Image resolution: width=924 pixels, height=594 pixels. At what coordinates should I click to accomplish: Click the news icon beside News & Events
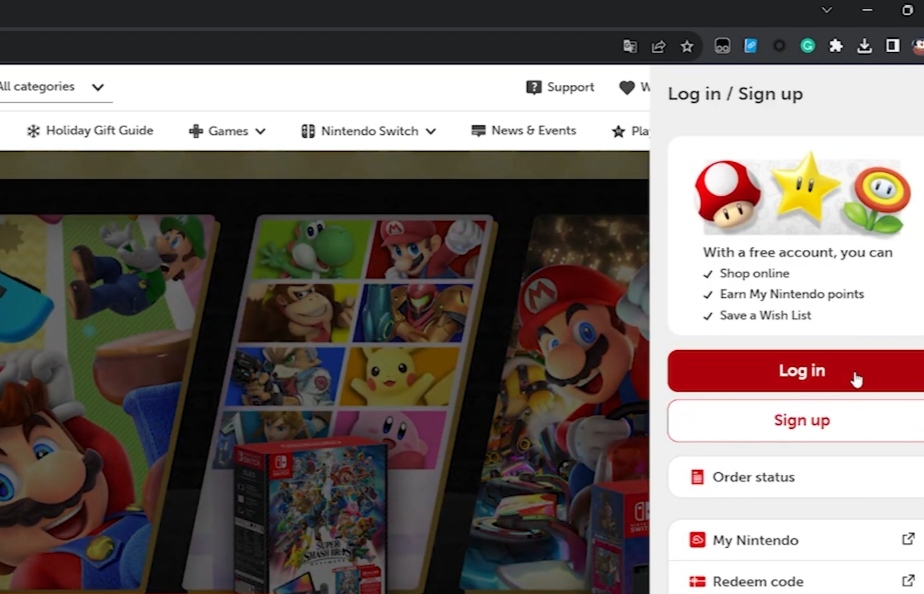(x=478, y=131)
